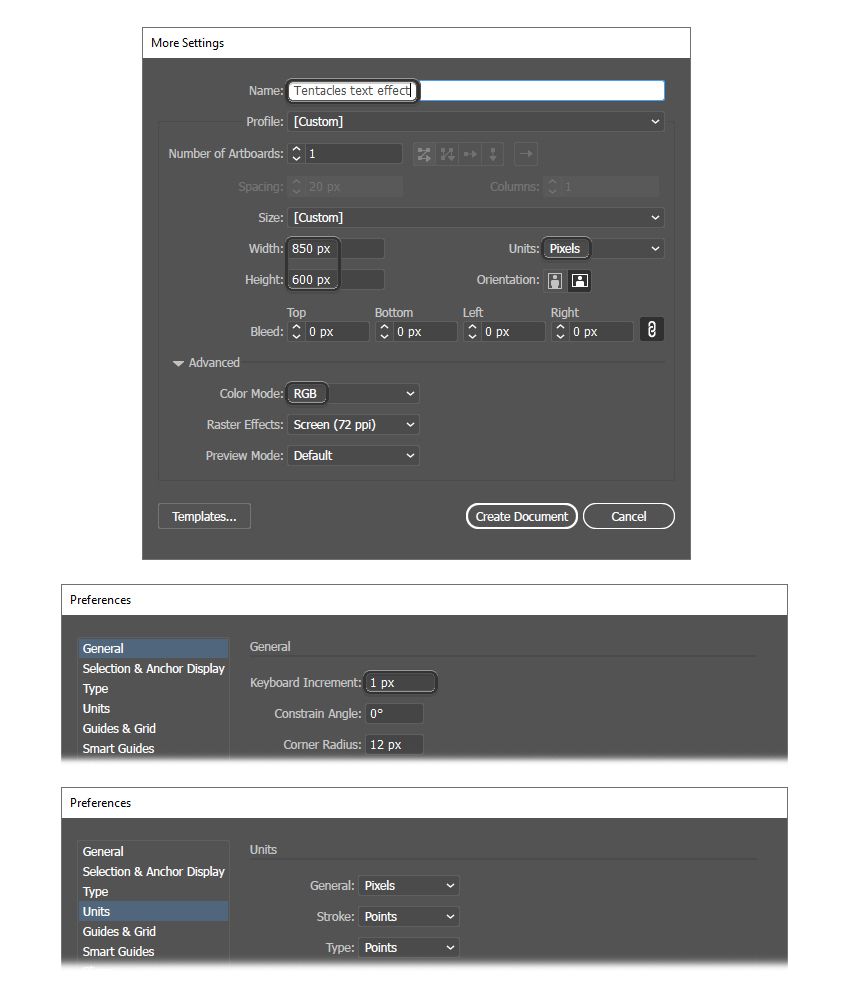Open the Color Mode dropdown set to RGB
Viewport: 850px width, 990px height.
352,393
